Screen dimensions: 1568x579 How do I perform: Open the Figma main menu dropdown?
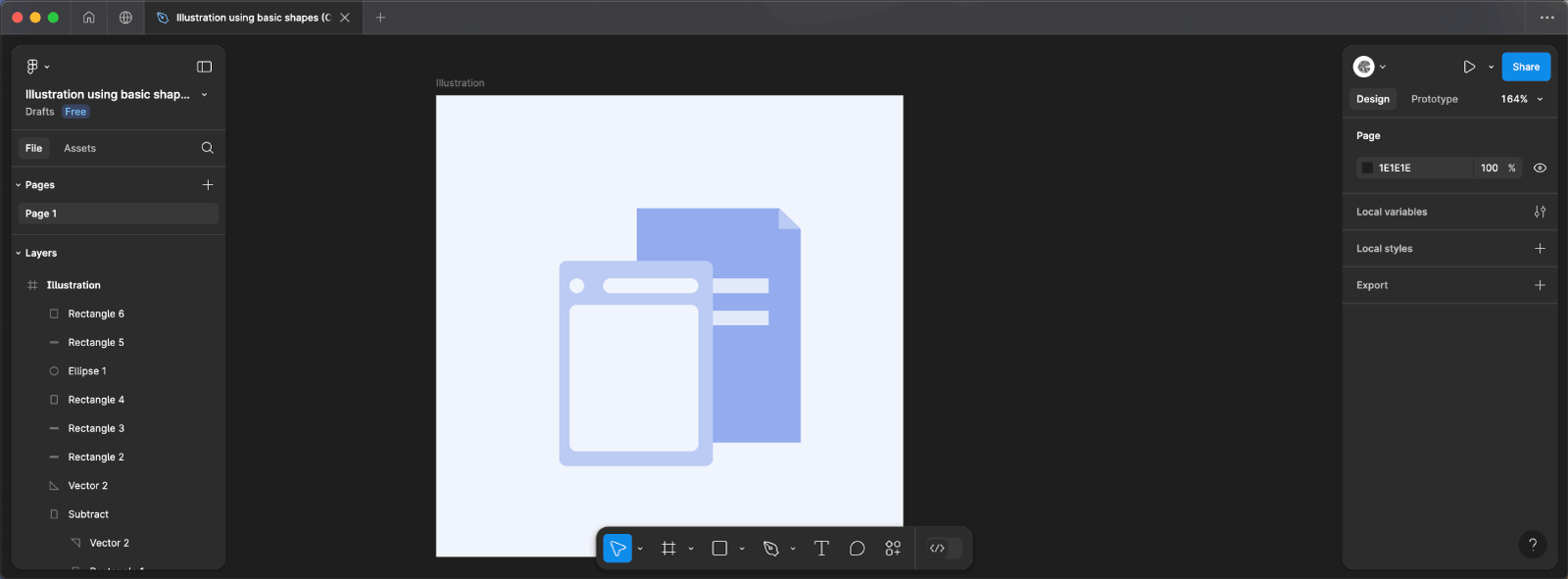point(37,67)
